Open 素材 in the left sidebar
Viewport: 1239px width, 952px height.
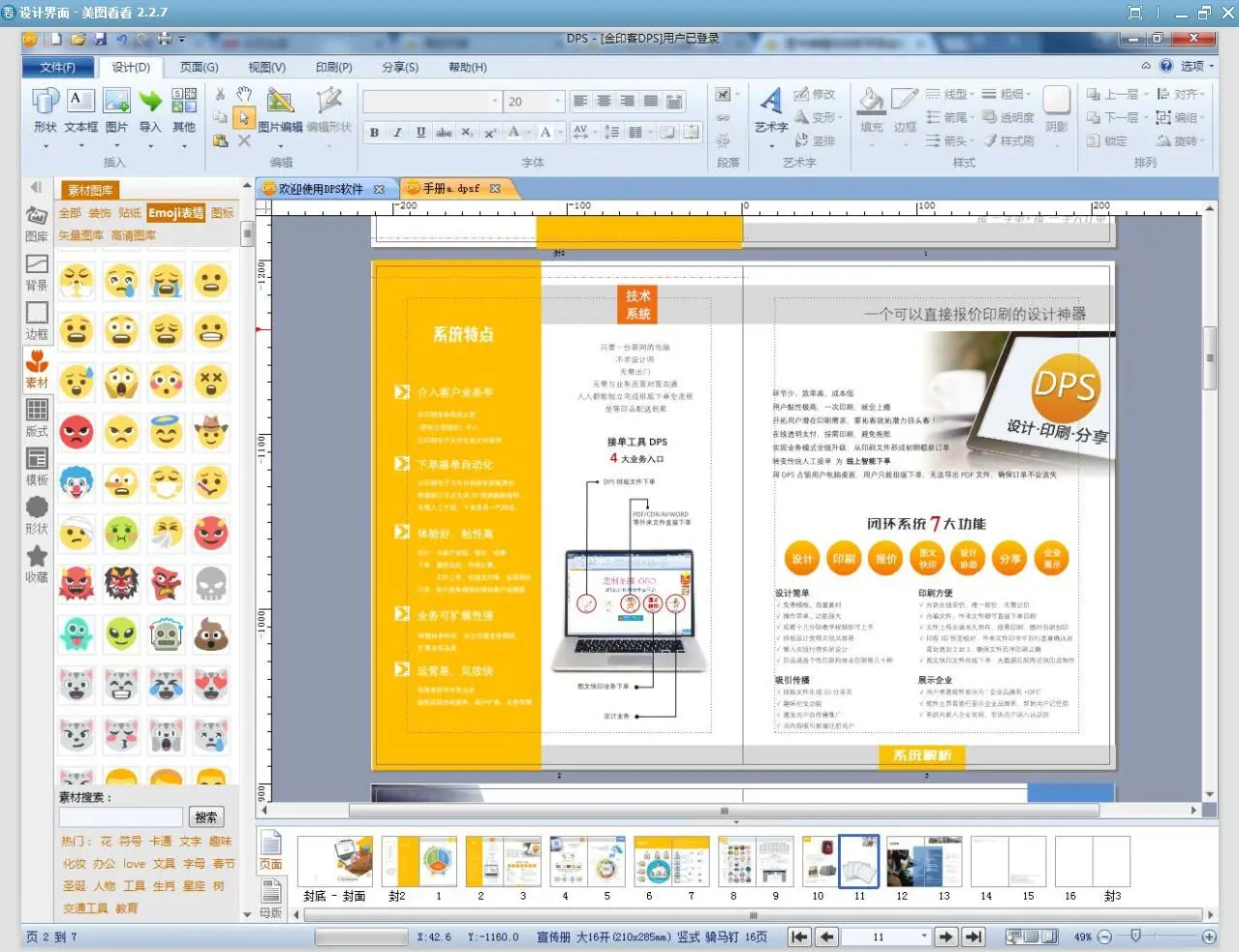pos(37,369)
